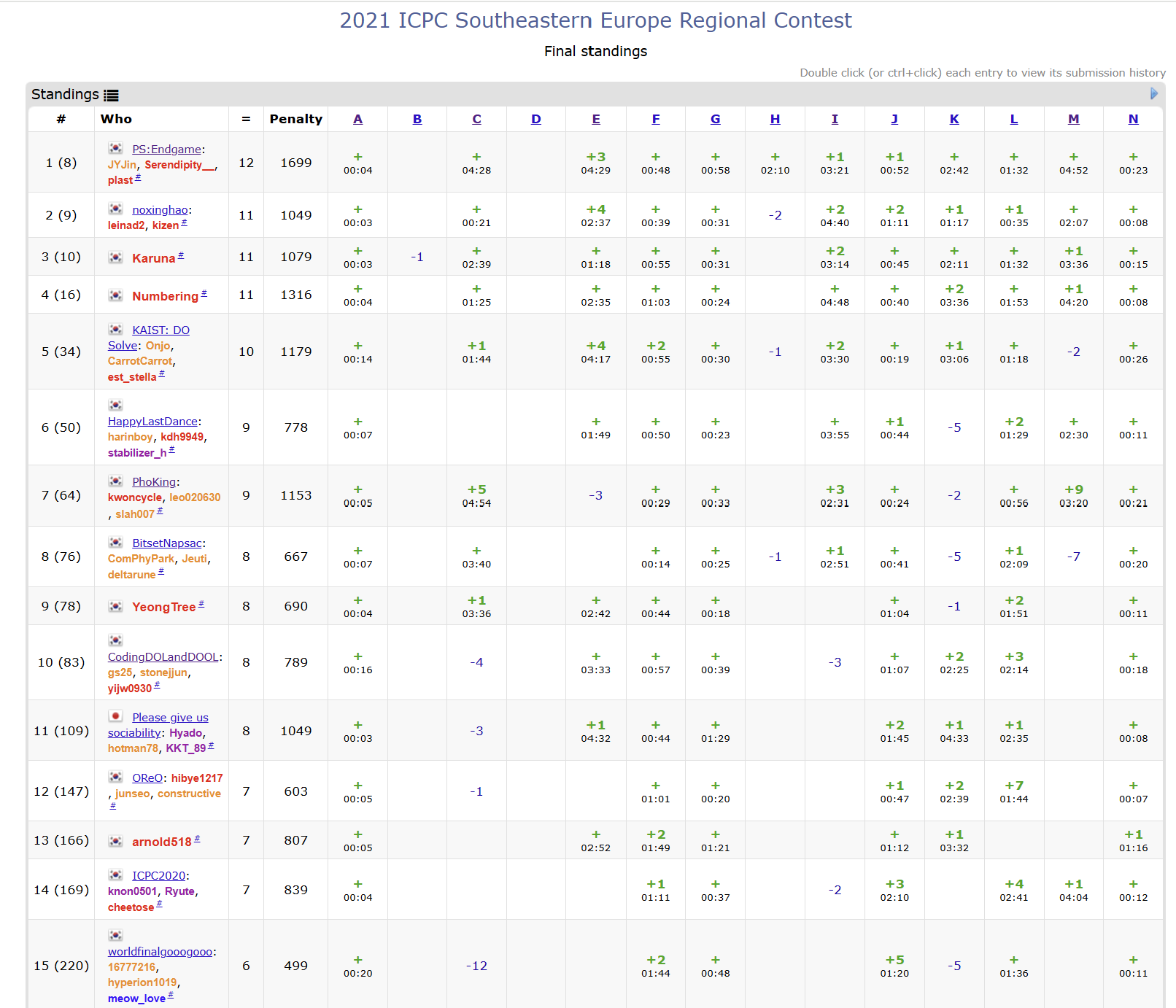
Task: Click member Serendipity__ name
Action: 180,165
